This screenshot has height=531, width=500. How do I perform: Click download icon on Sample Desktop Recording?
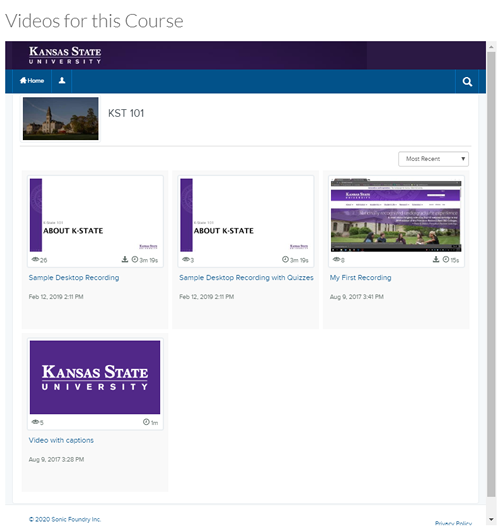tap(125, 259)
